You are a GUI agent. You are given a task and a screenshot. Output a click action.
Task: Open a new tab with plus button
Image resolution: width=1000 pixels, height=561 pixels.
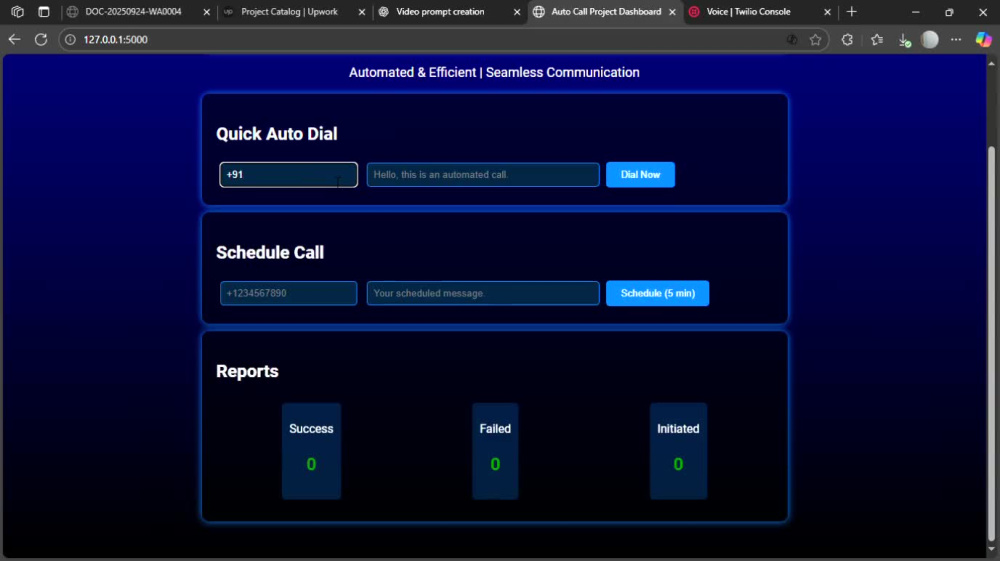tap(851, 11)
